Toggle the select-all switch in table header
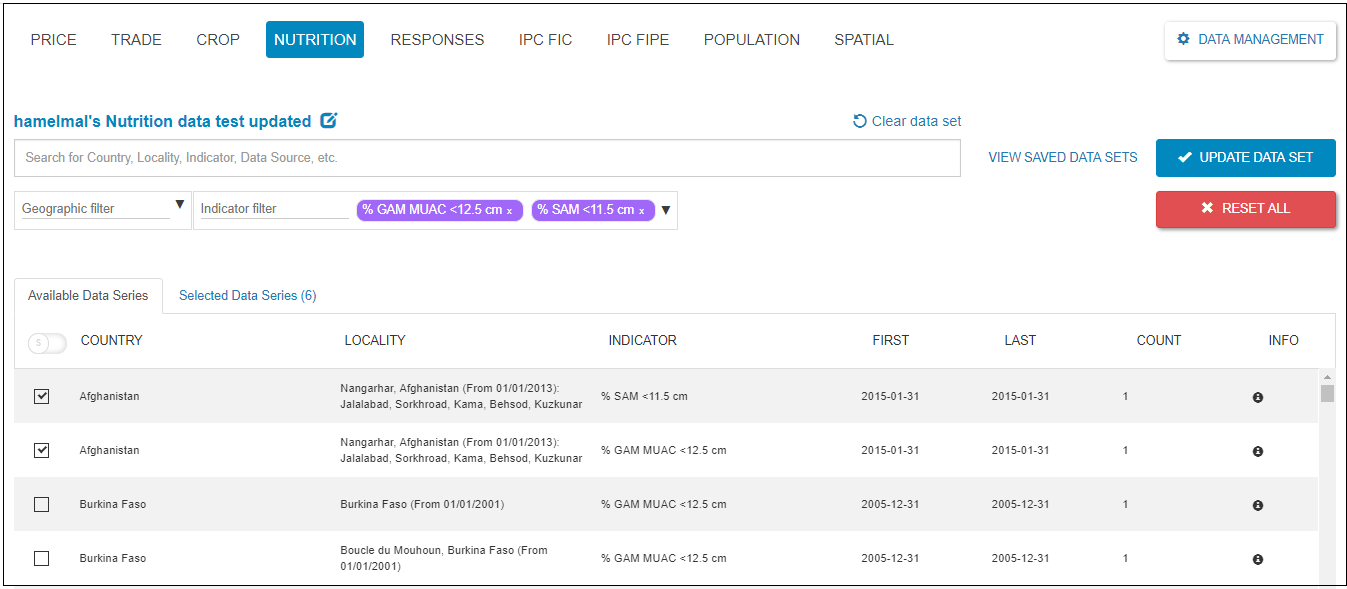The height and width of the screenshot is (589, 1347). [46, 343]
